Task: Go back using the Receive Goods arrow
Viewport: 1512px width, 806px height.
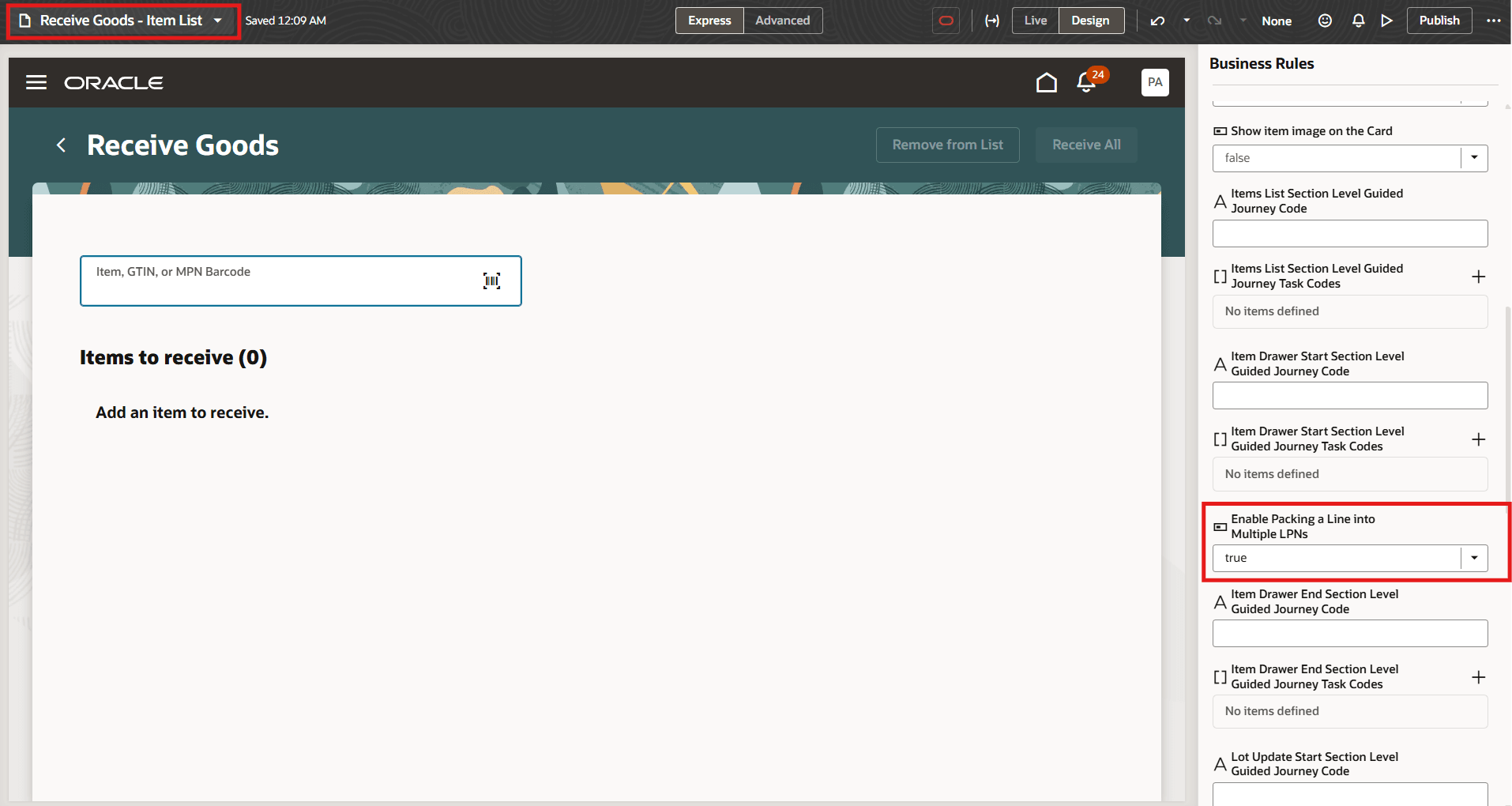Action: [61, 145]
